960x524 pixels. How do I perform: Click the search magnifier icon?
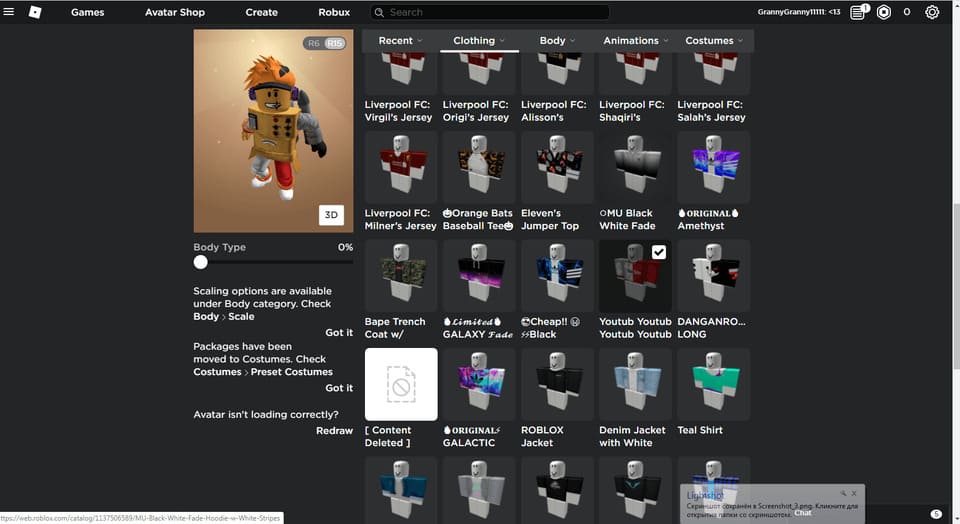(x=379, y=13)
